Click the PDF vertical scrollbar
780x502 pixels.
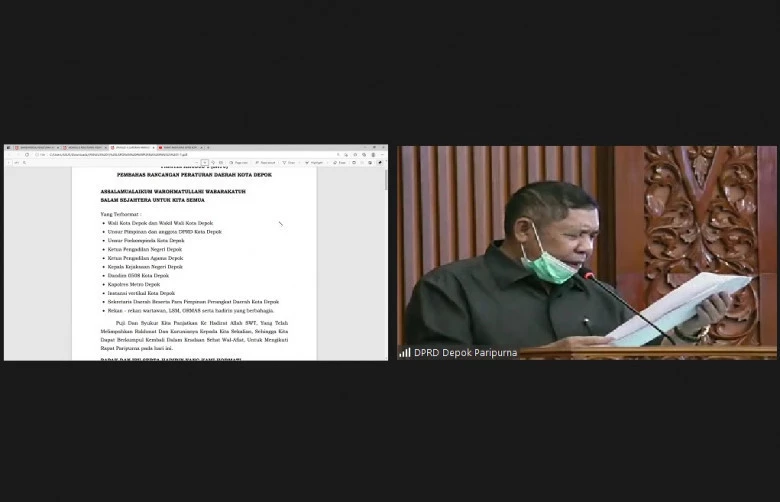[386, 180]
